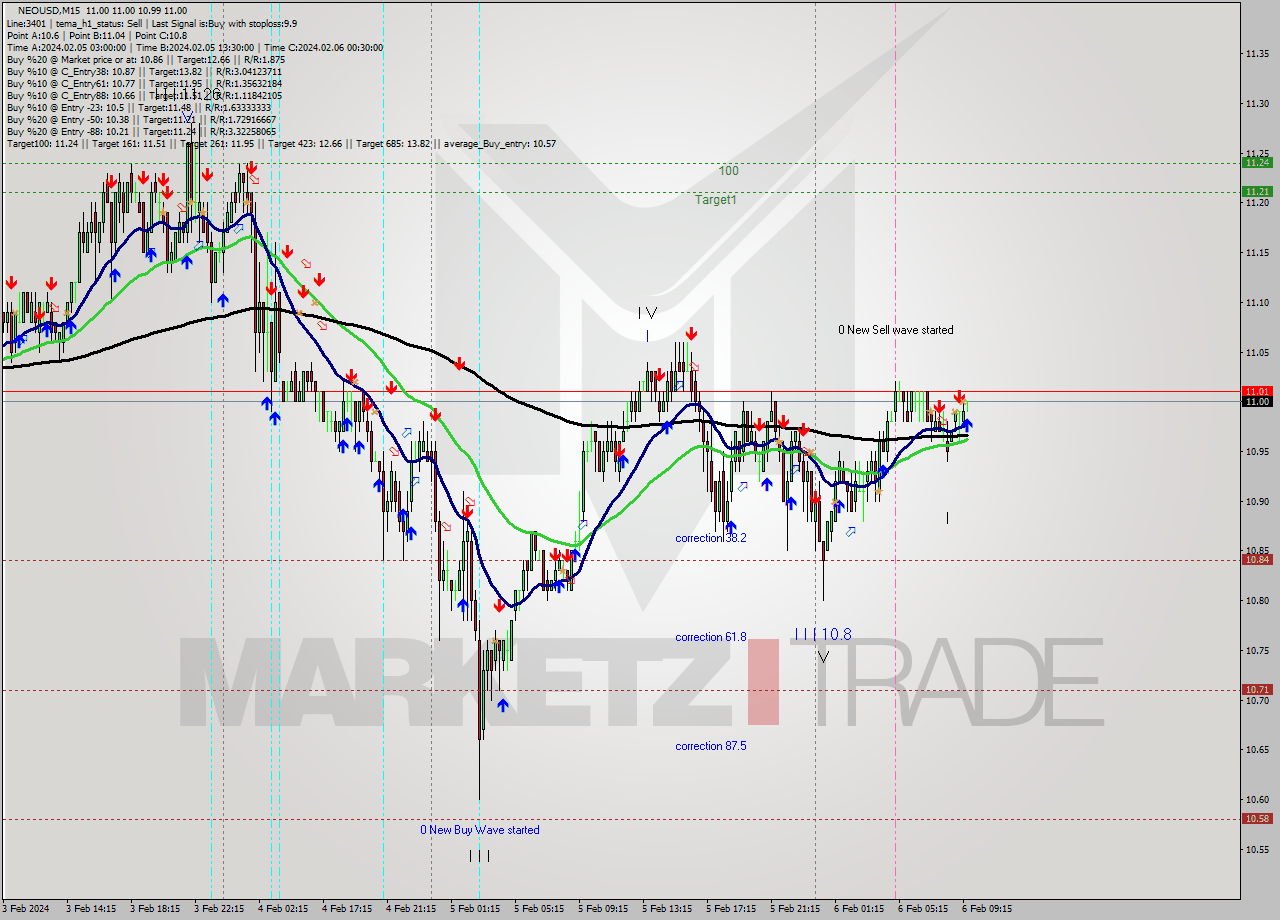The image size is (1280, 920).
Task: Click the 'Target1' level label
Action: 716,200
